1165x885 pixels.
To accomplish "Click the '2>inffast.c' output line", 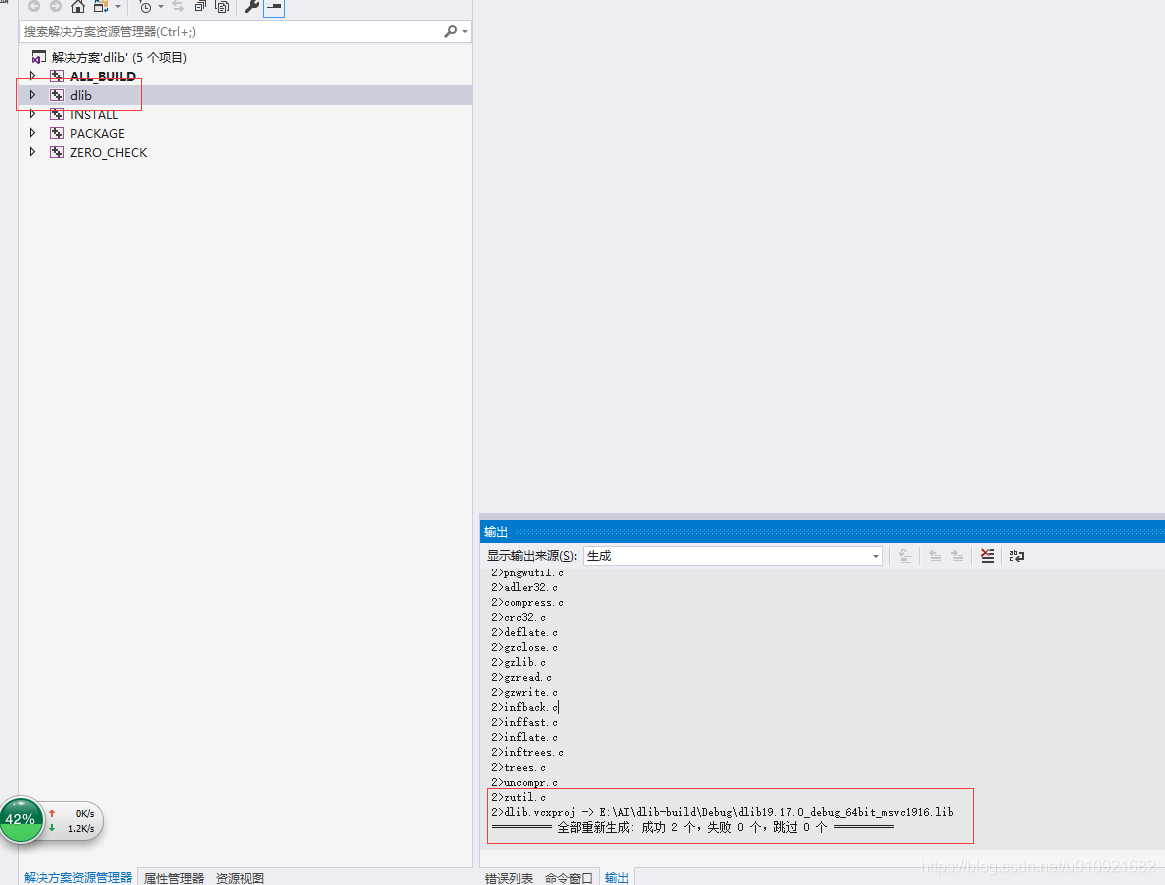I will point(525,722).
